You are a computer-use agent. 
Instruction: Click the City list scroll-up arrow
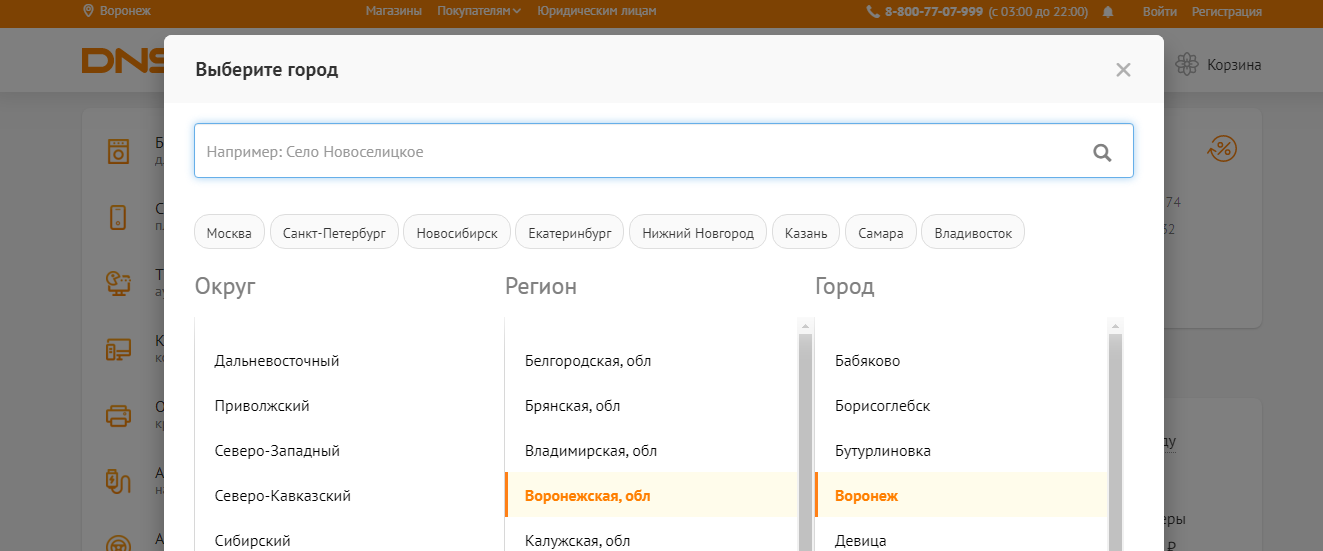1115,326
